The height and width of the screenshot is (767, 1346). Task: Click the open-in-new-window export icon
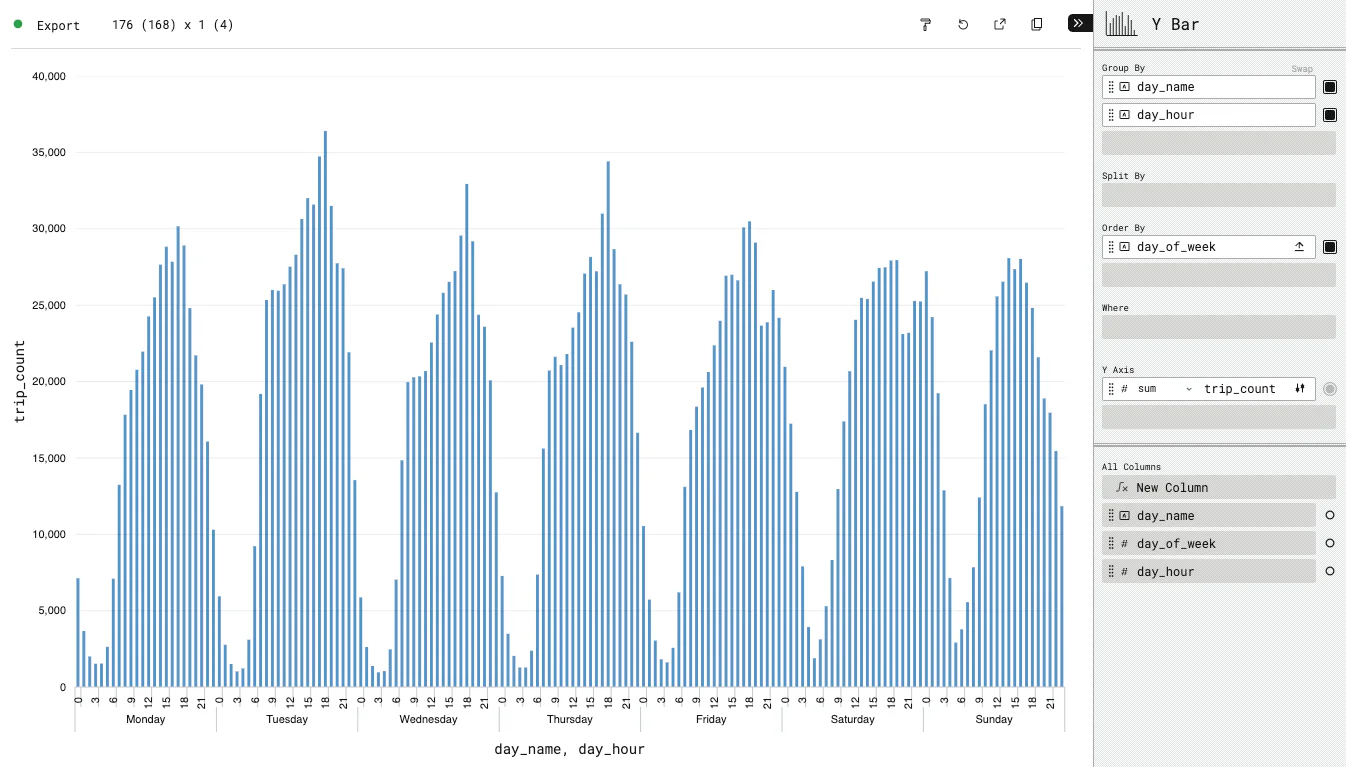coord(1000,24)
